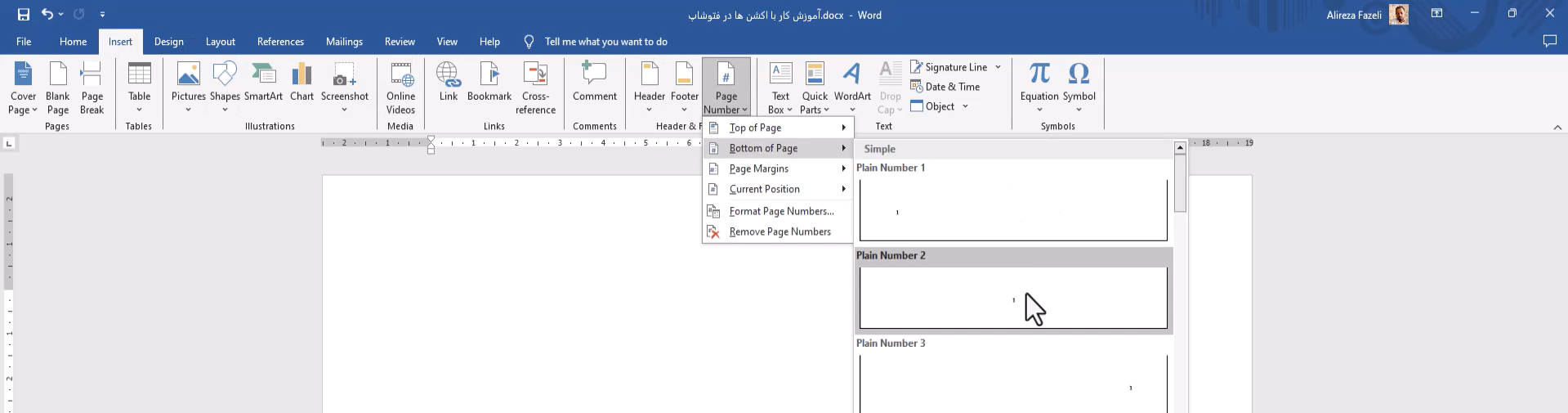The width and height of the screenshot is (1568, 413).
Task: Click the Save icon in title bar
Action: click(24, 15)
